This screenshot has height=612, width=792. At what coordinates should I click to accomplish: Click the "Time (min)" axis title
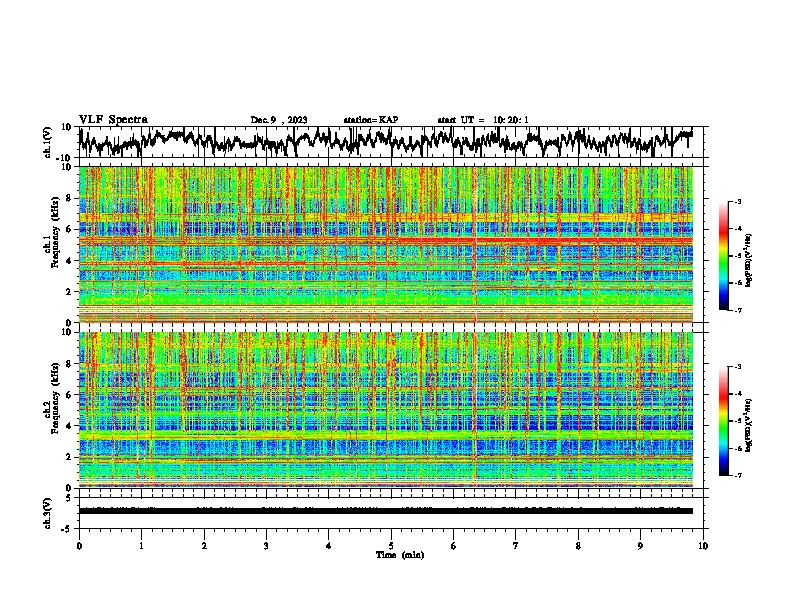coord(400,555)
